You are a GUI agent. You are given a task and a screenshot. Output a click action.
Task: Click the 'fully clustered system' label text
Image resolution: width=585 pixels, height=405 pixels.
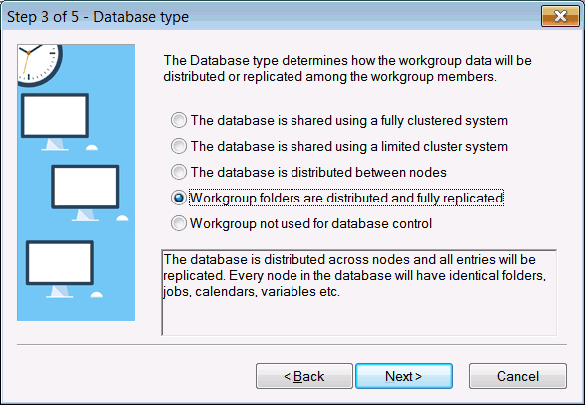[x=444, y=120]
